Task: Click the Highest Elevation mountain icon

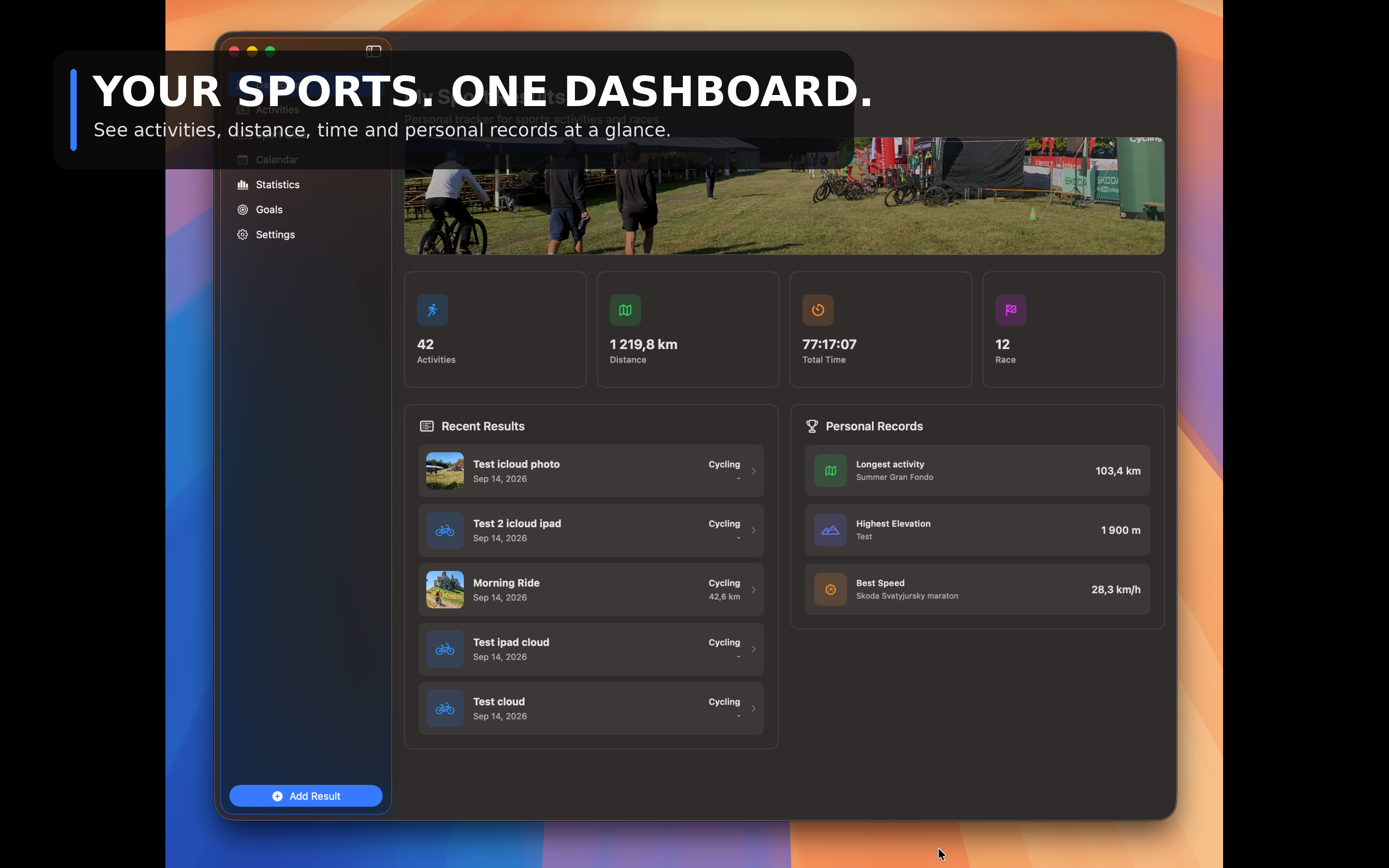Action: (x=831, y=530)
